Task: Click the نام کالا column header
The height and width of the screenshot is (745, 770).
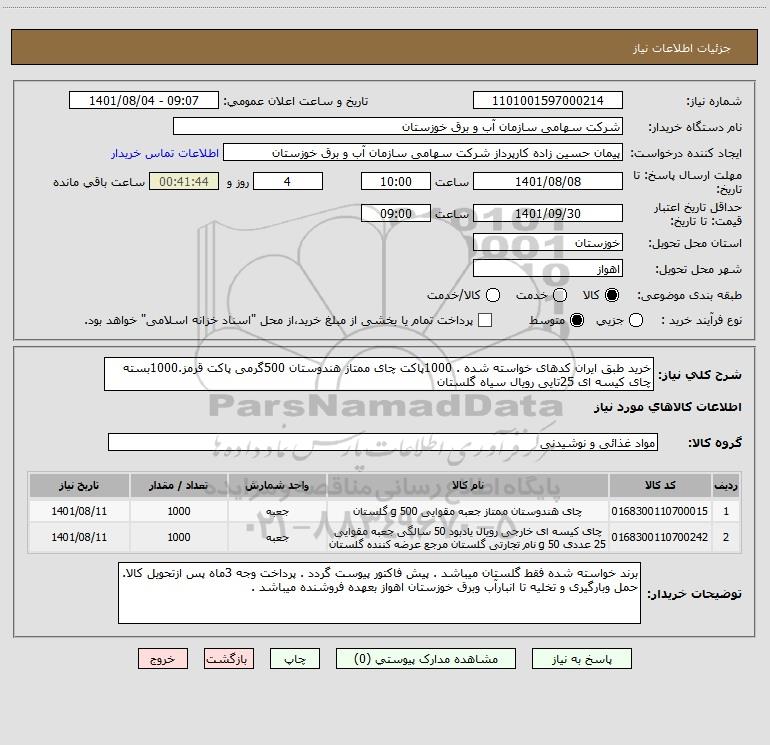Action: [468, 485]
